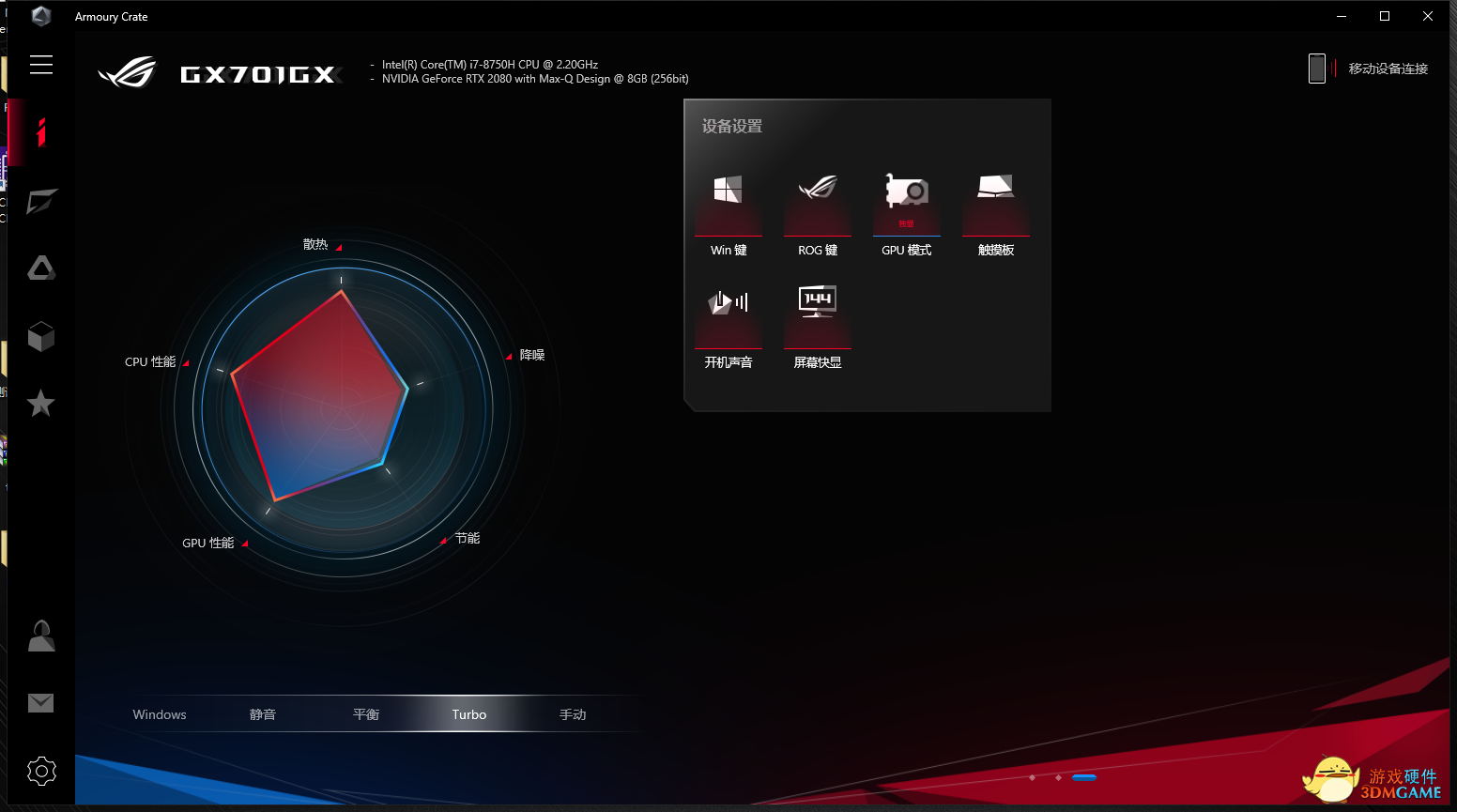The image size is (1457, 812).
Task: Switch to the 手动 manual mode
Action: click(573, 714)
